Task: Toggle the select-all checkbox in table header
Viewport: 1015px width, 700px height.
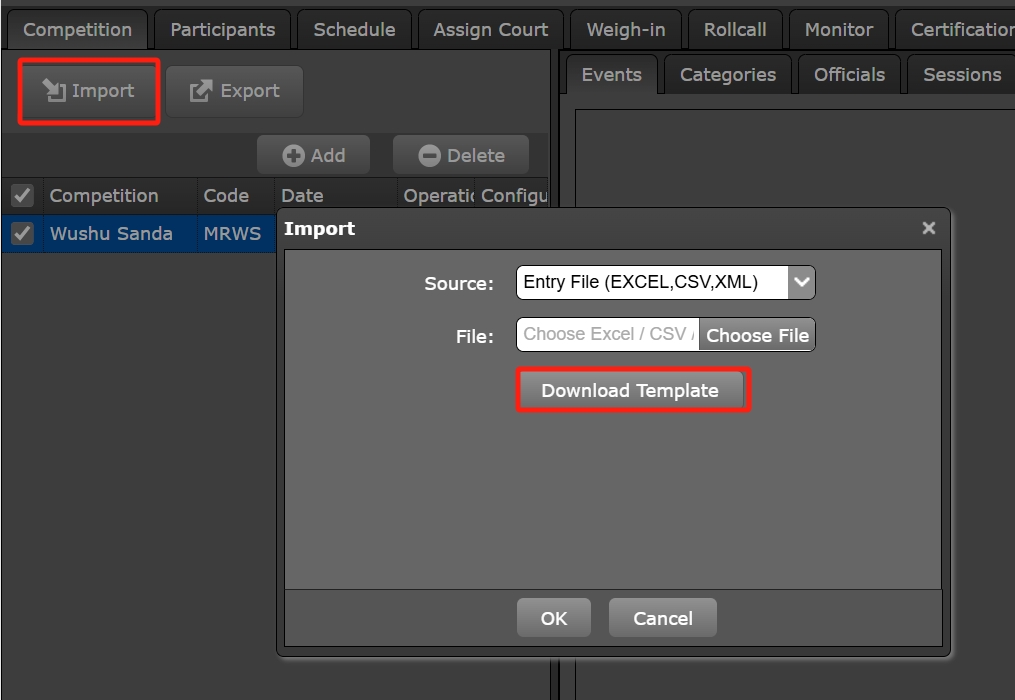Action: [22, 195]
